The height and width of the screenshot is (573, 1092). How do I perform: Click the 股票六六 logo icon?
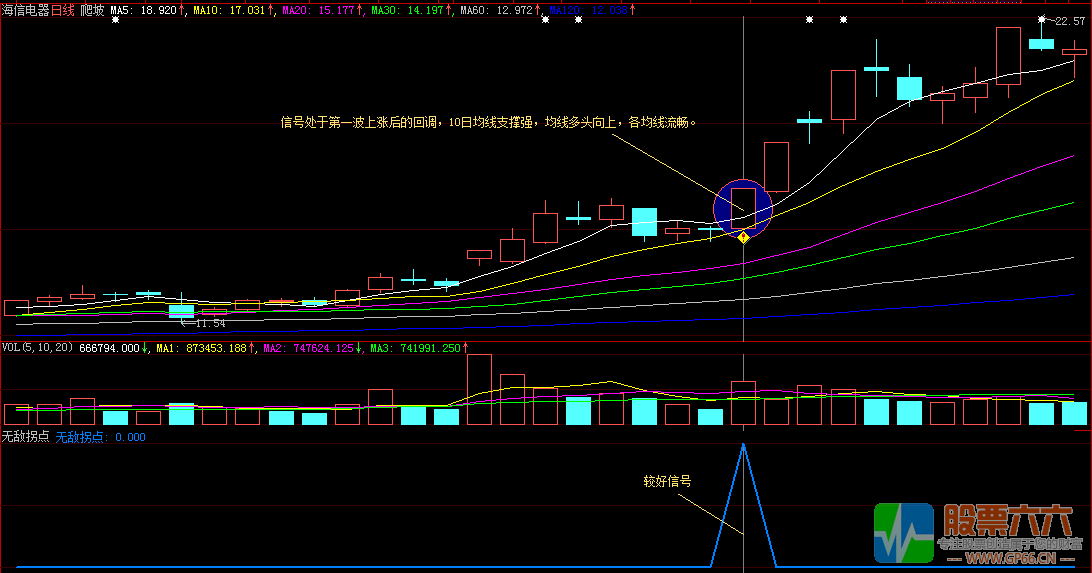pos(903,532)
